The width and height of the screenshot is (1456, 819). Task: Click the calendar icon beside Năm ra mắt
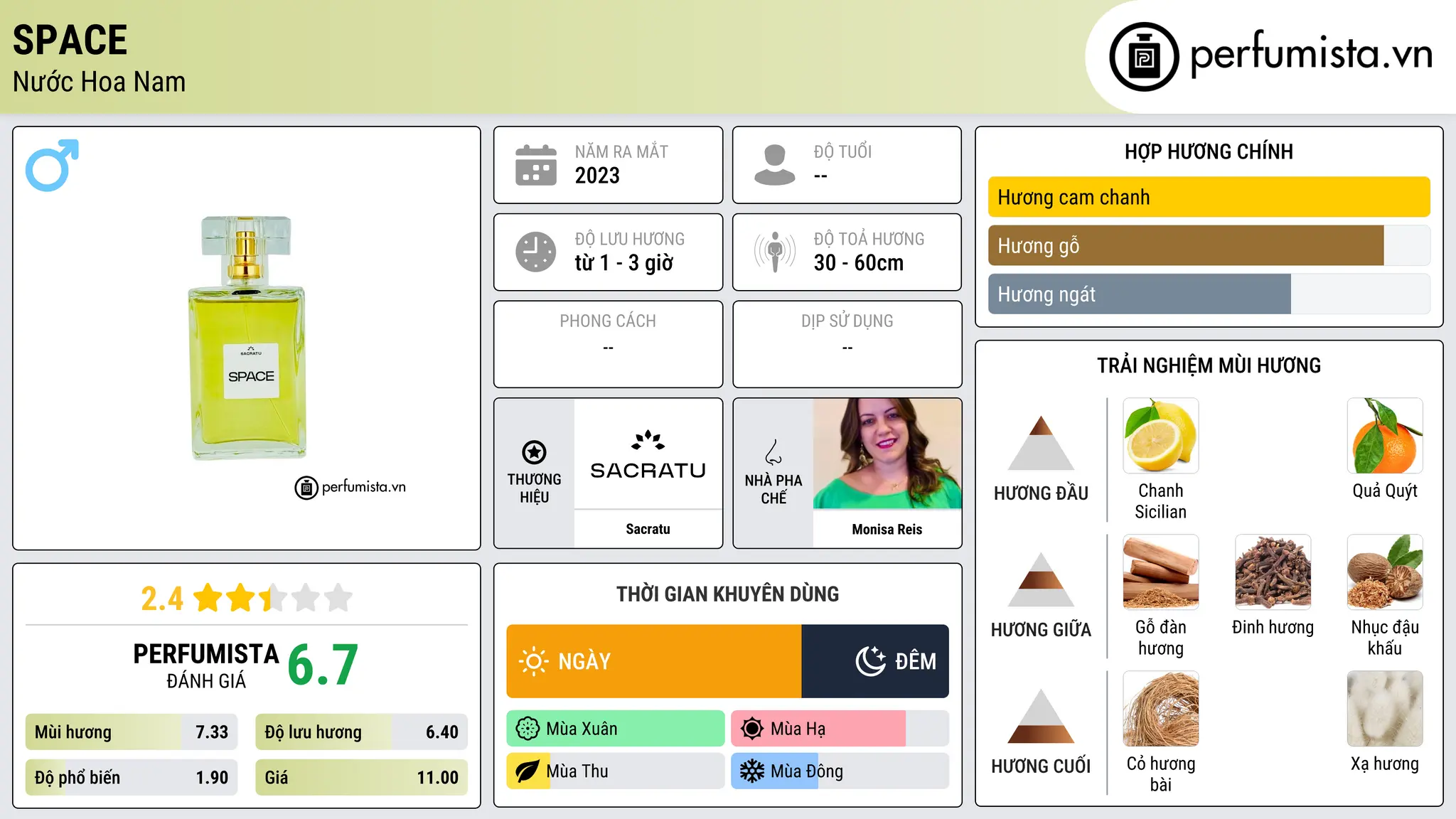tap(536, 165)
